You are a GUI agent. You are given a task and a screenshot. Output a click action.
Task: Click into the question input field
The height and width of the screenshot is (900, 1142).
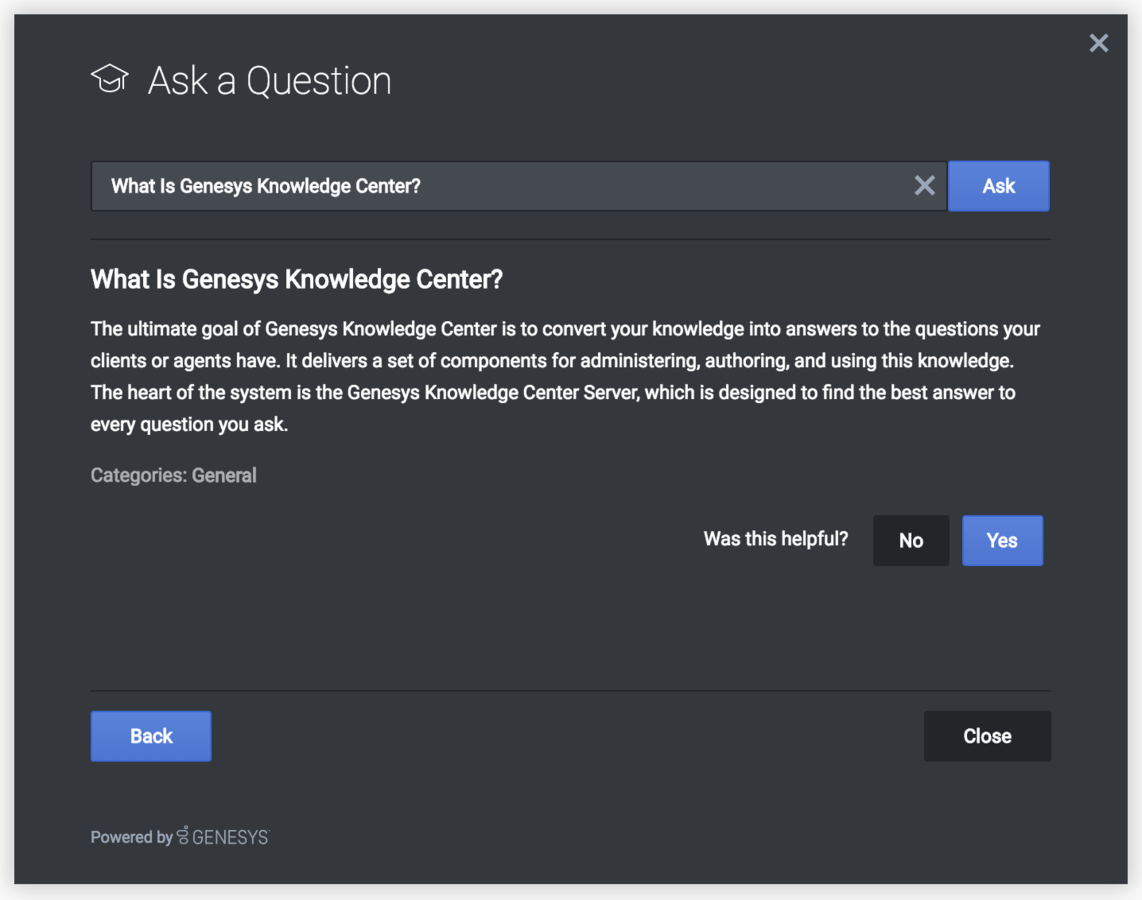[519, 186]
